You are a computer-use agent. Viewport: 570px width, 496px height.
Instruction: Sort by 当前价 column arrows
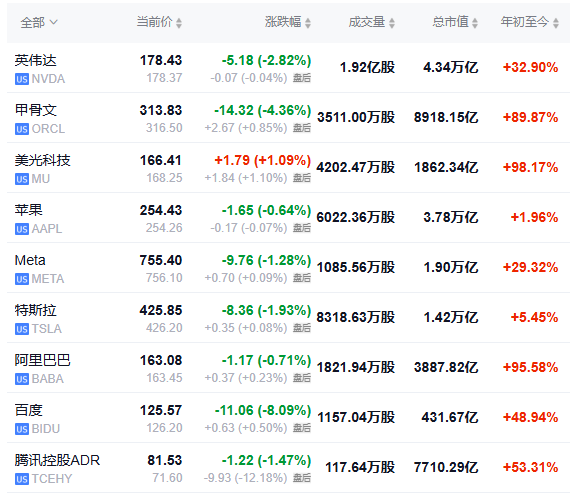178,23
